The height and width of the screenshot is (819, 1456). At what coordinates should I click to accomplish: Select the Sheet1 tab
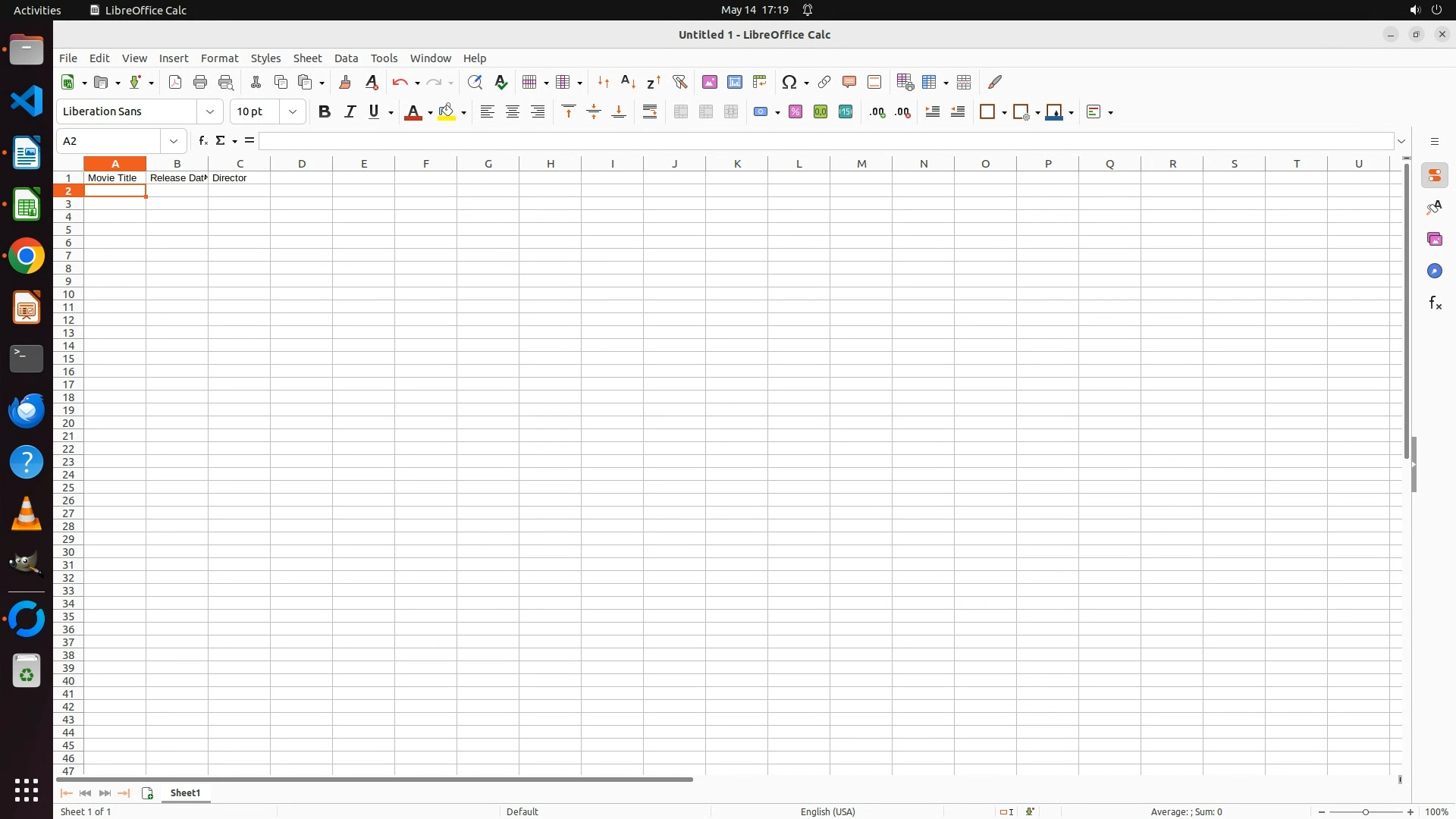point(186,793)
